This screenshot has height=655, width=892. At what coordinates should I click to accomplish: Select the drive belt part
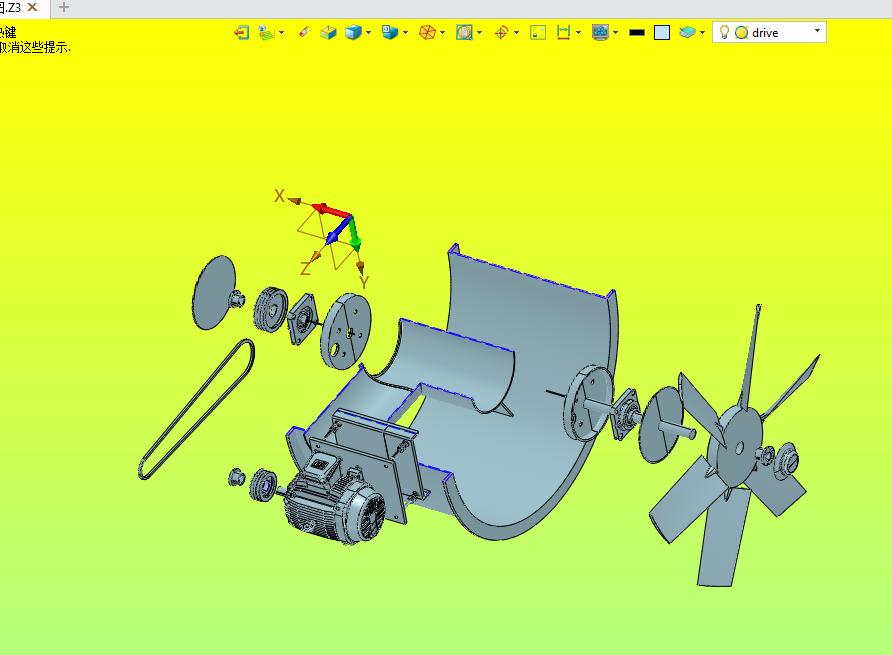pos(196,409)
